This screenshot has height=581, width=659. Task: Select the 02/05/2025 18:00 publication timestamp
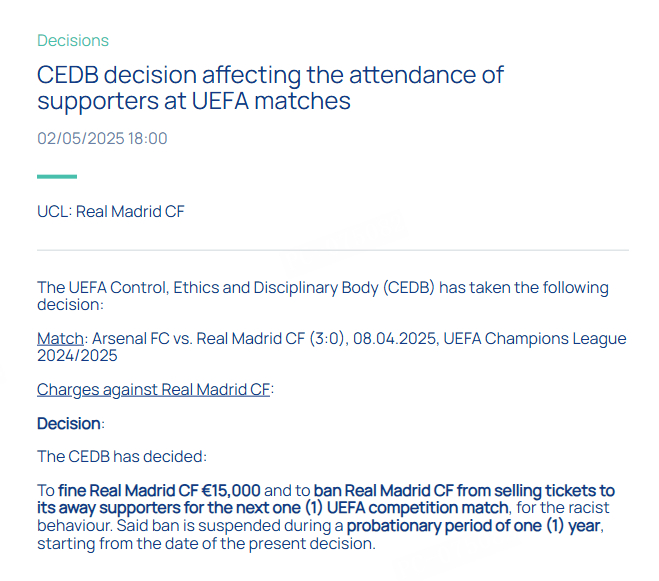point(102,138)
